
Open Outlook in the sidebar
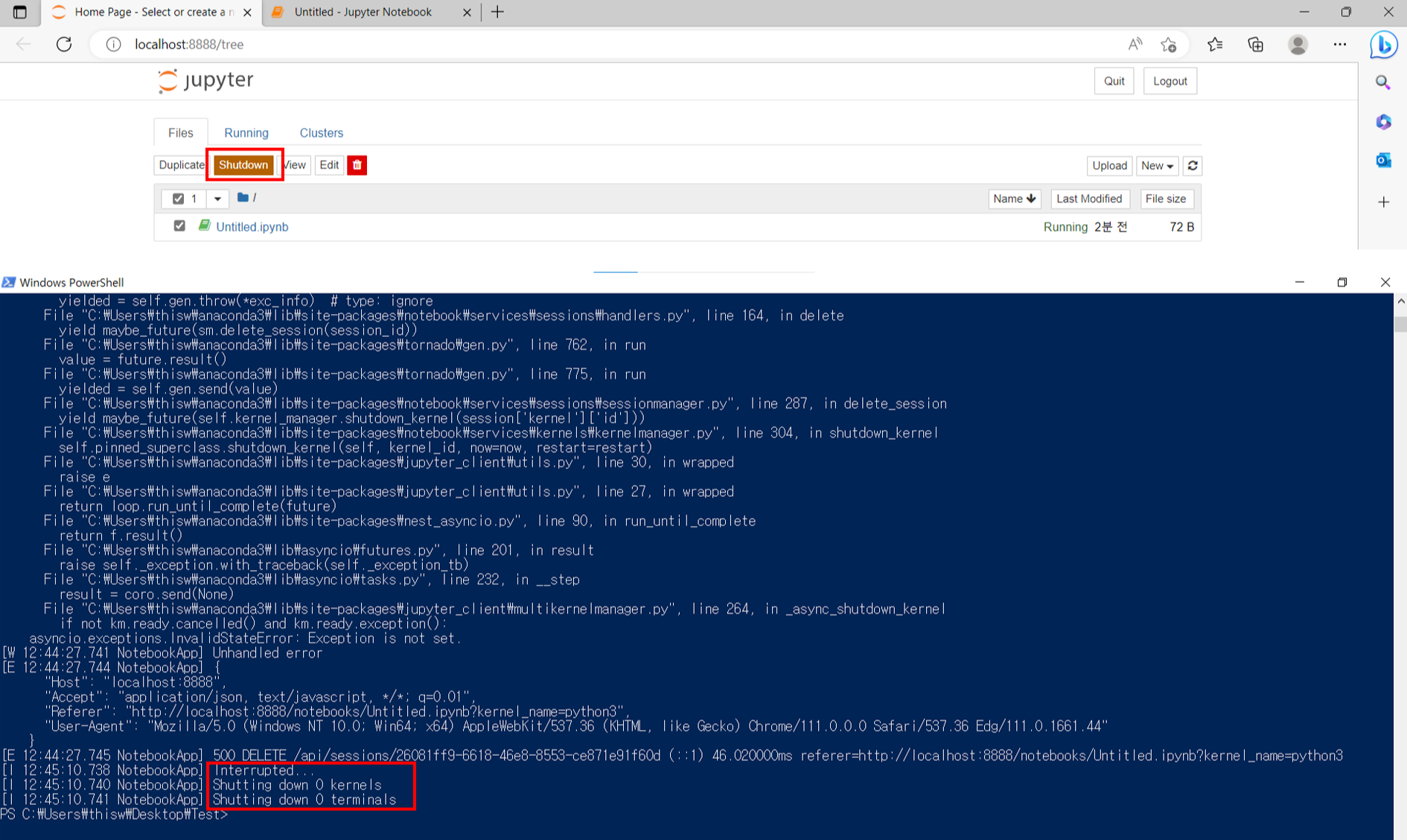coord(1383,160)
